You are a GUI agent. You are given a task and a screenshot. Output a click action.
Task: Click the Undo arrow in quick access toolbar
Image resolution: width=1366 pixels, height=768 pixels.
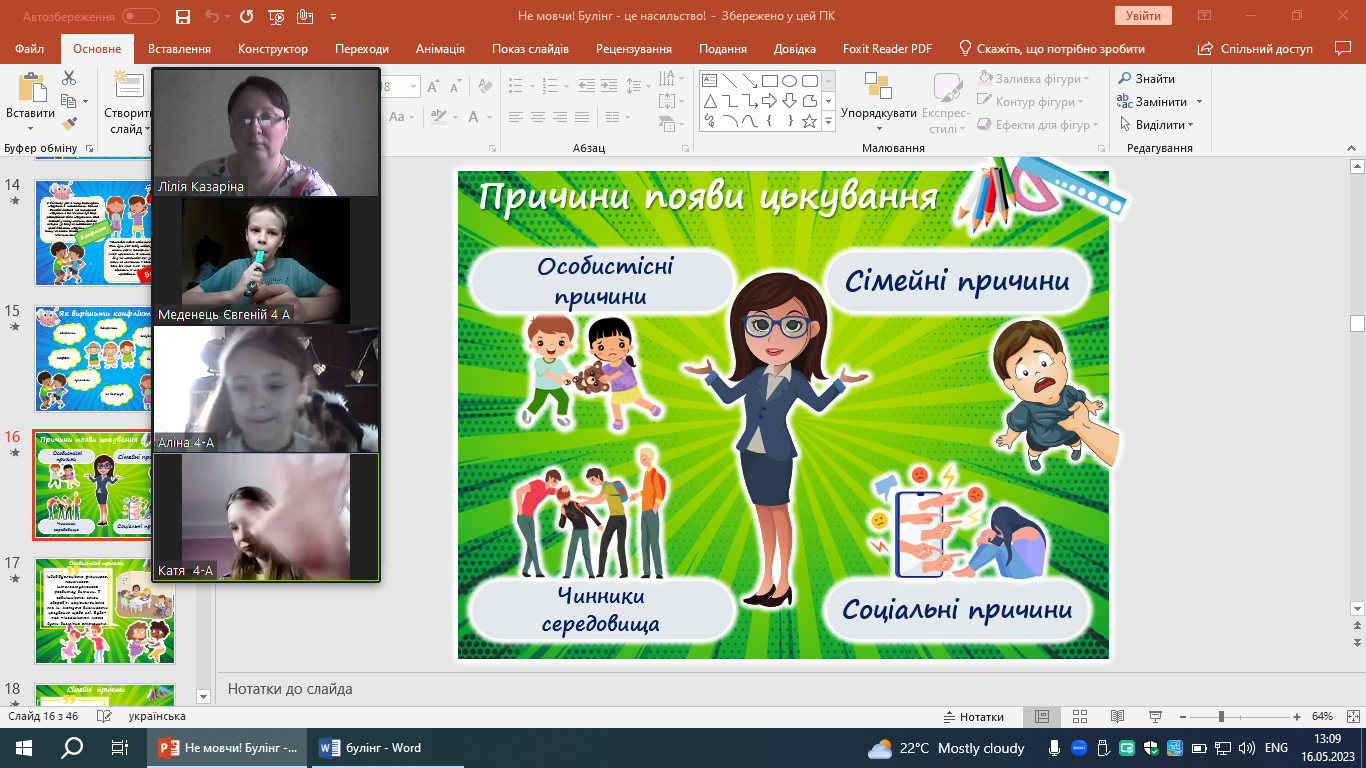pyautogui.click(x=211, y=17)
